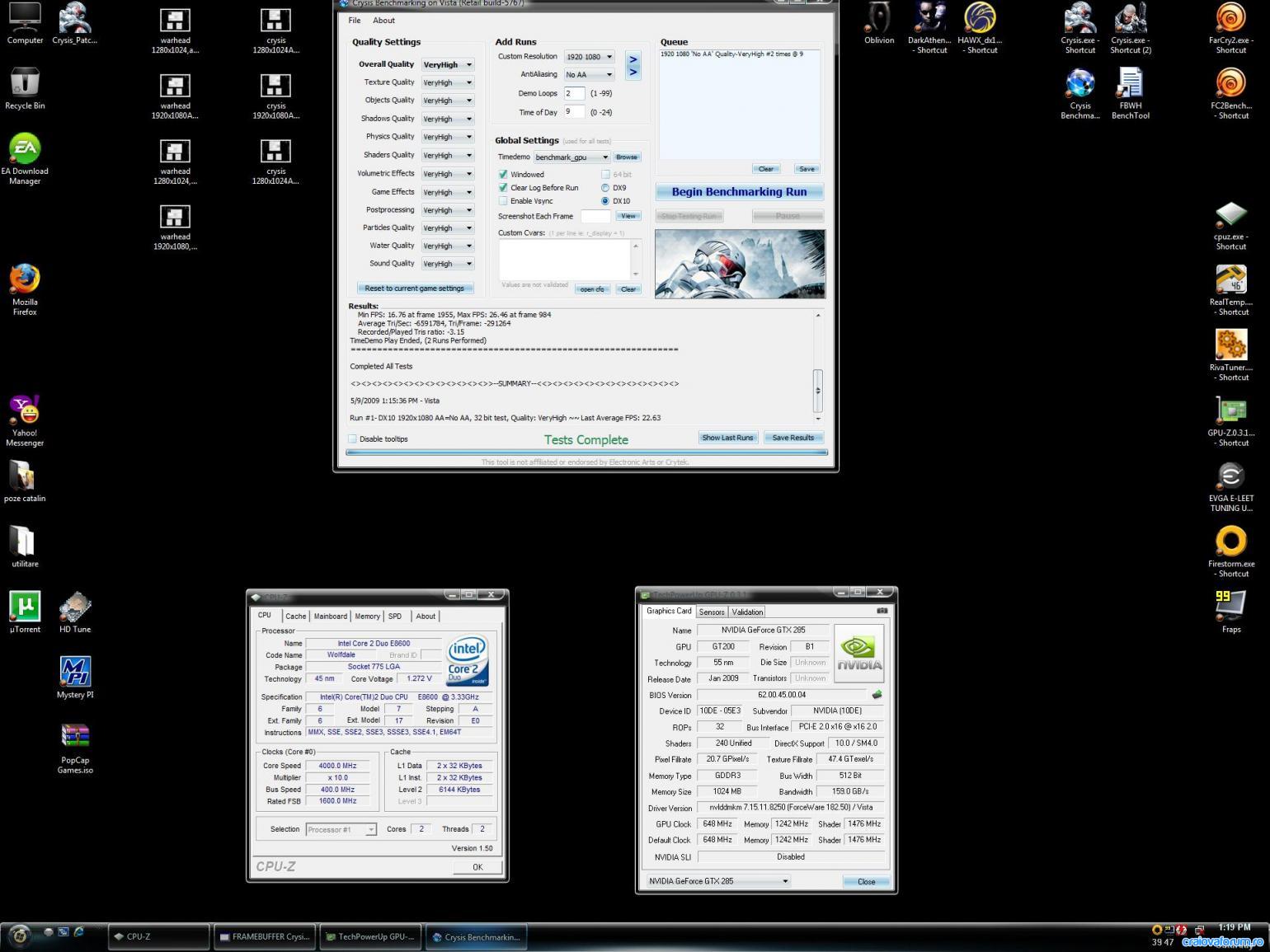Click the Windows Start orb
Image resolution: width=1270 pixels, height=952 pixels.
coord(19,936)
